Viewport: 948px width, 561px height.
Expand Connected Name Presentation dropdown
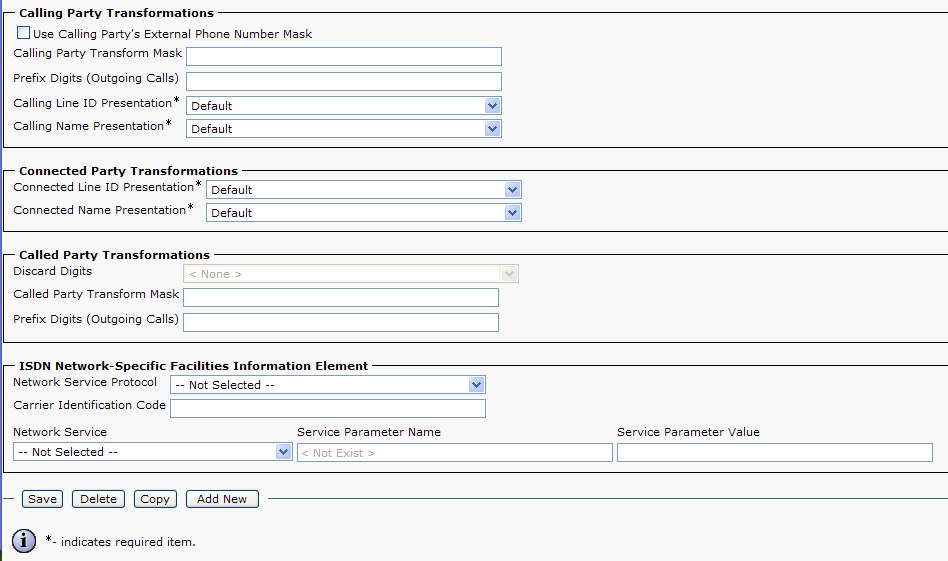pyautogui.click(x=363, y=212)
